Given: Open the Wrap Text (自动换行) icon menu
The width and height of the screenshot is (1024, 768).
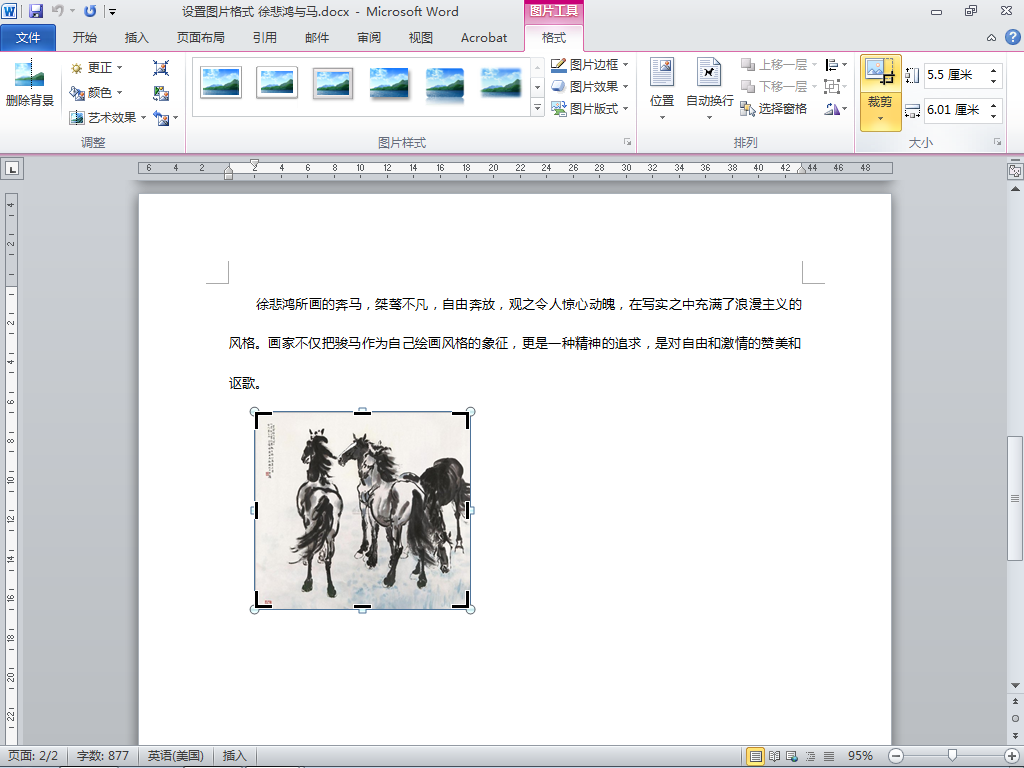Looking at the screenshot, I should [x=709, y=89].
